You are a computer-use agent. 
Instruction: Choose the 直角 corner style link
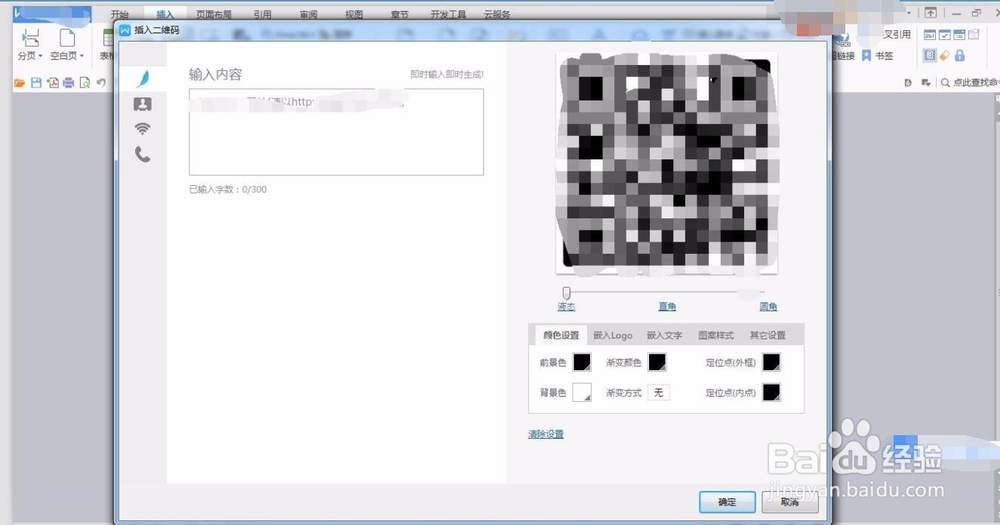pos(667,307)
